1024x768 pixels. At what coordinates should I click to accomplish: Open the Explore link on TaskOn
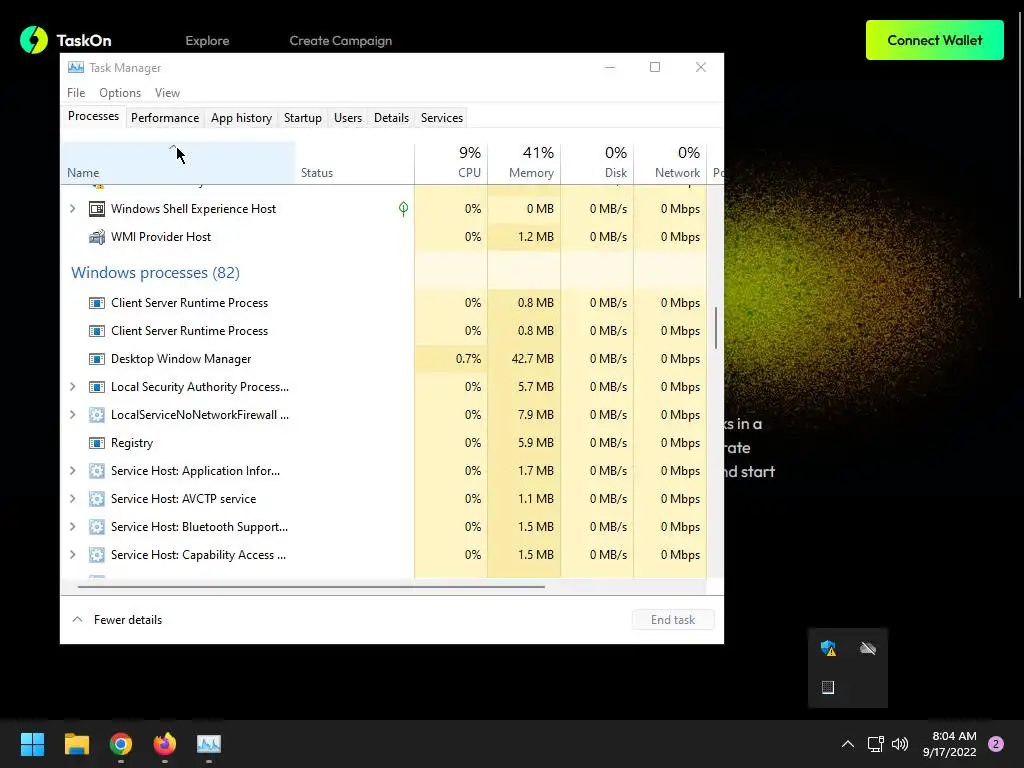click(207, 40)
